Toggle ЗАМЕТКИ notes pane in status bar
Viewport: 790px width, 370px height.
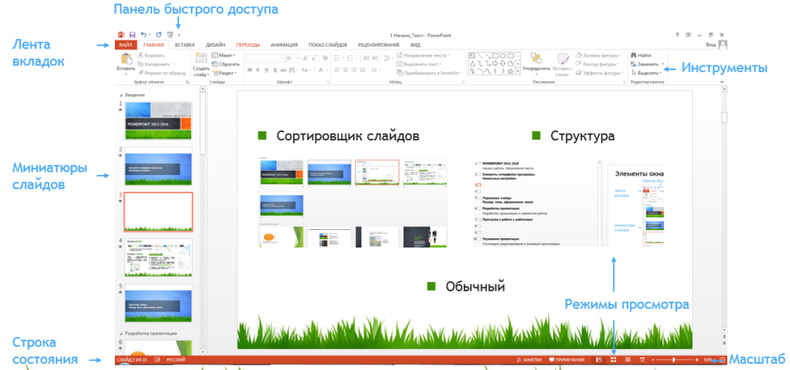[x=529, y=360]
